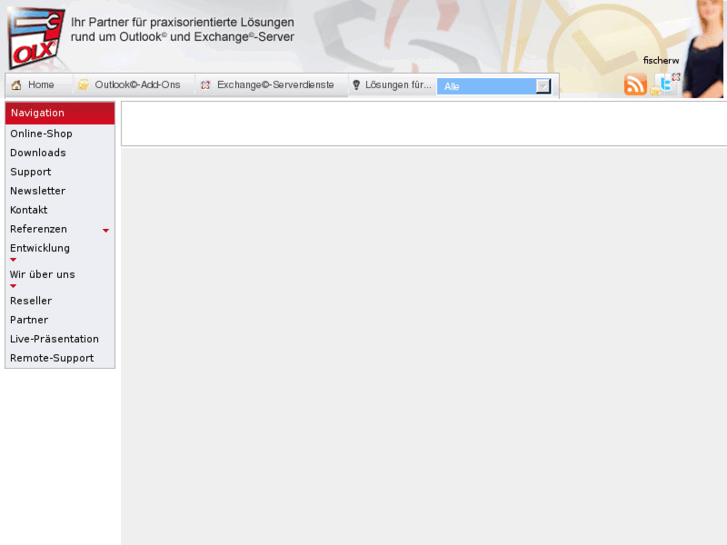Open the Twitter icon
Image resolution: width=727 pixels, height=545 pixels.
coord(666,84)
